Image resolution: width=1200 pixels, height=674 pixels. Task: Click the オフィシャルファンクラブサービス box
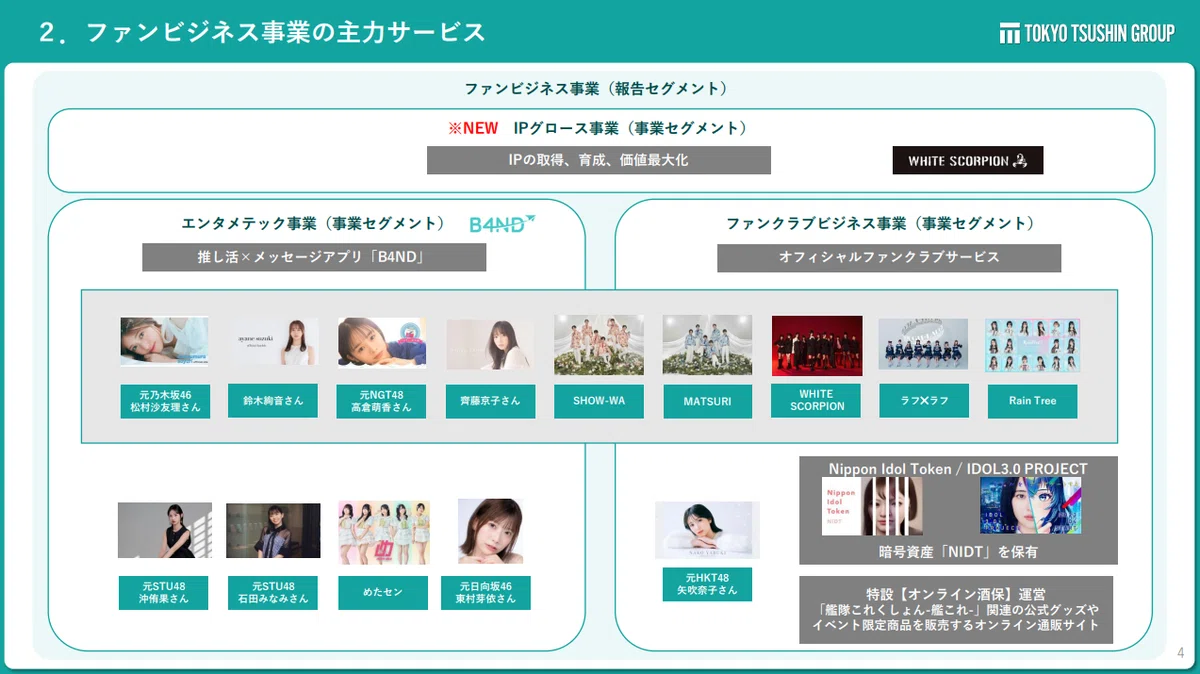(889, 257)
